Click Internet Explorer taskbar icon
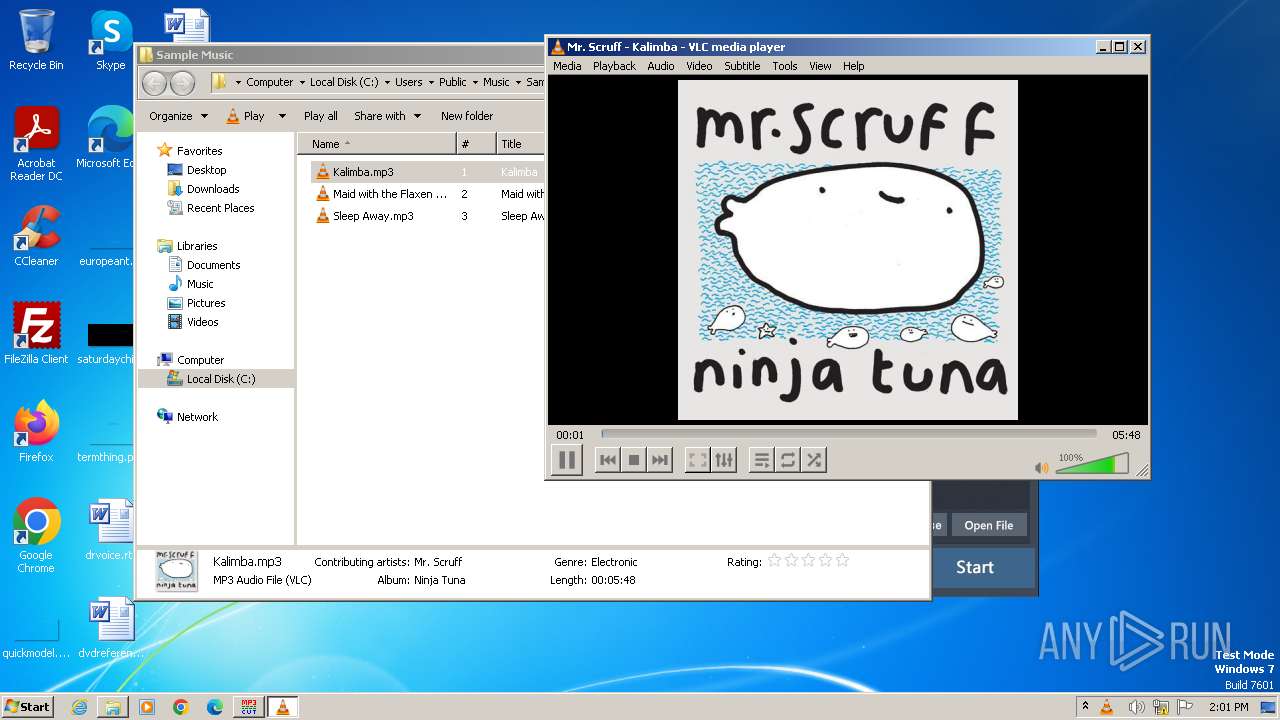The width and height of the screenshot is (1280, 720). (79, 707)
